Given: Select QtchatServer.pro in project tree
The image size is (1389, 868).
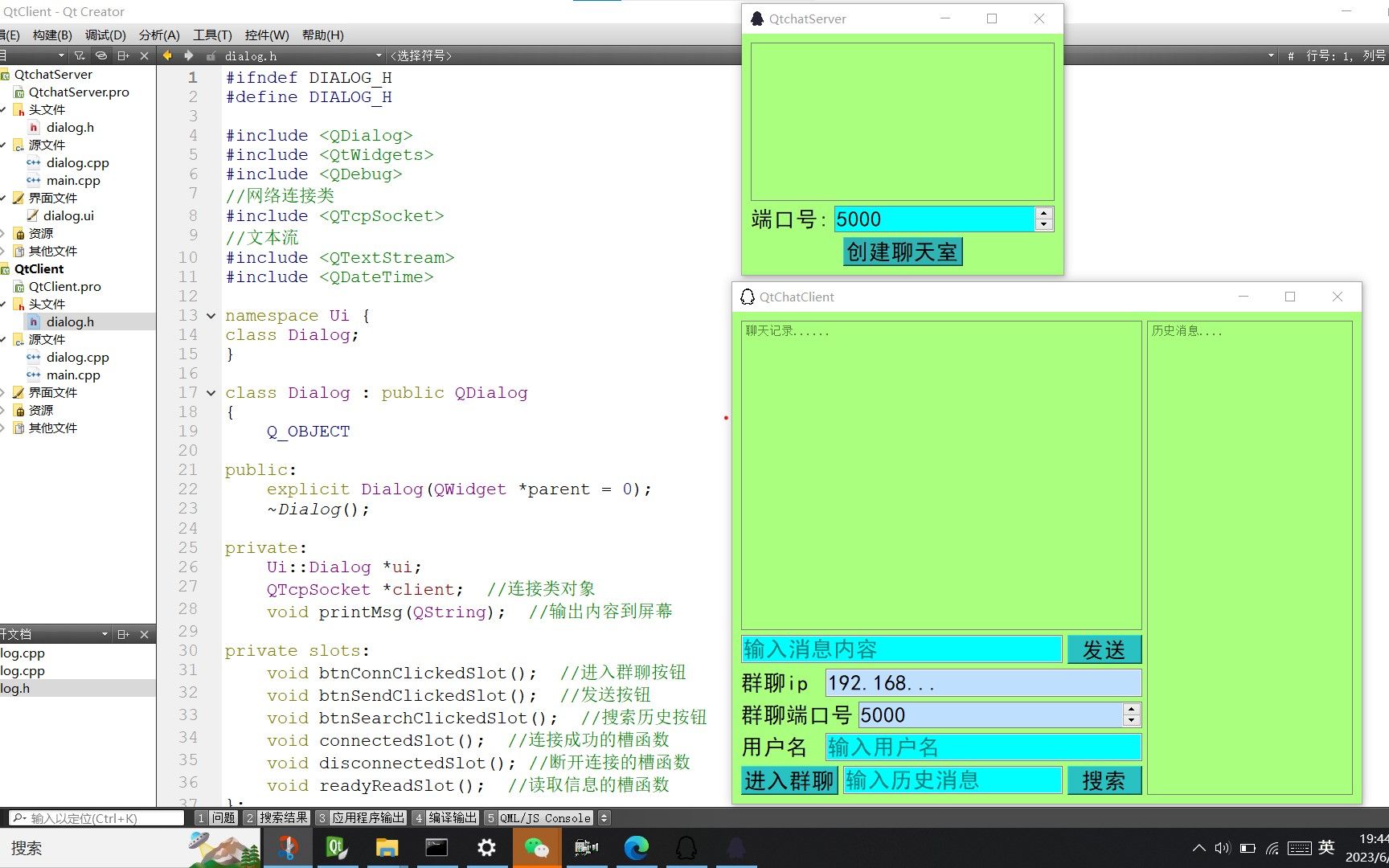Looking at the screenshot, I should (79, 92).
